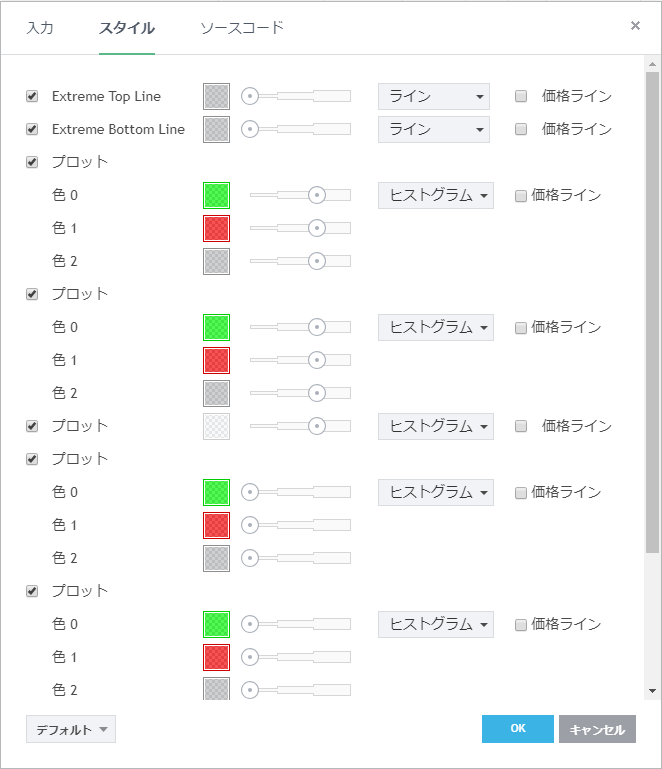Open Extreme Bottom Line color swatch

pos(216,129)
